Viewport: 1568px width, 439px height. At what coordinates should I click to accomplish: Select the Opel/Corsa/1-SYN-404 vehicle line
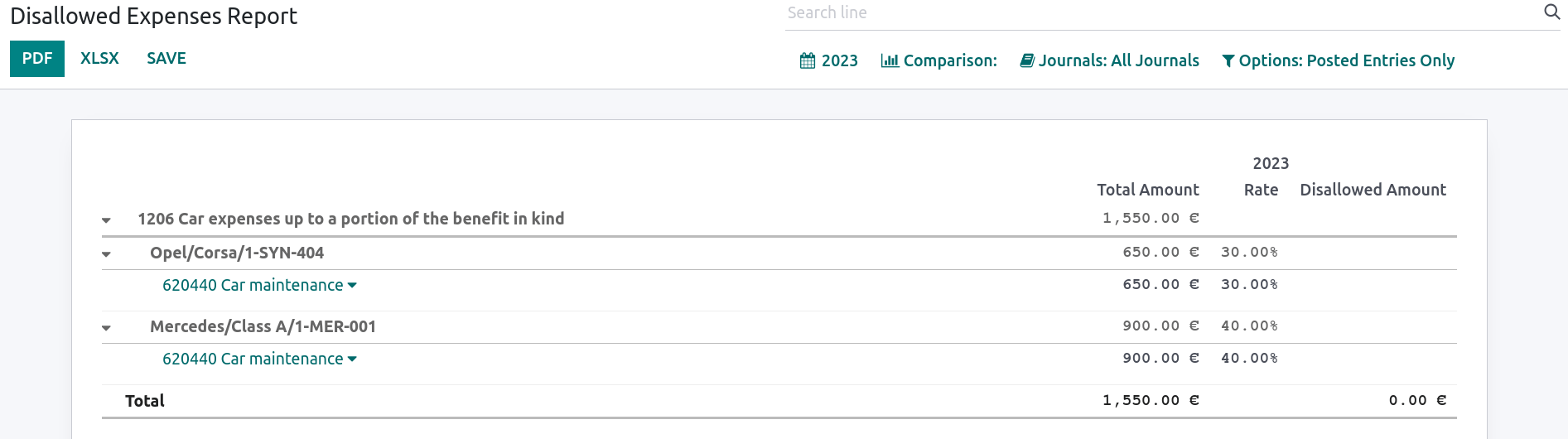click(x=237, y=253)
